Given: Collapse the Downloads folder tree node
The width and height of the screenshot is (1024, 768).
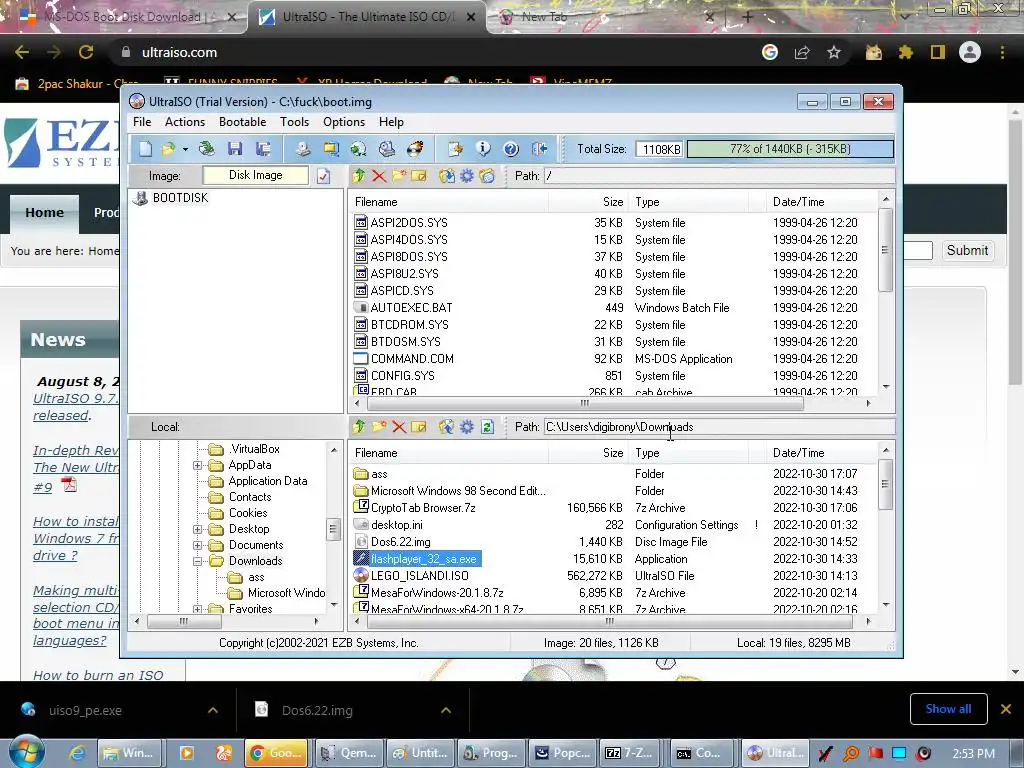Looking at the screenshot, I should point(197,562).
